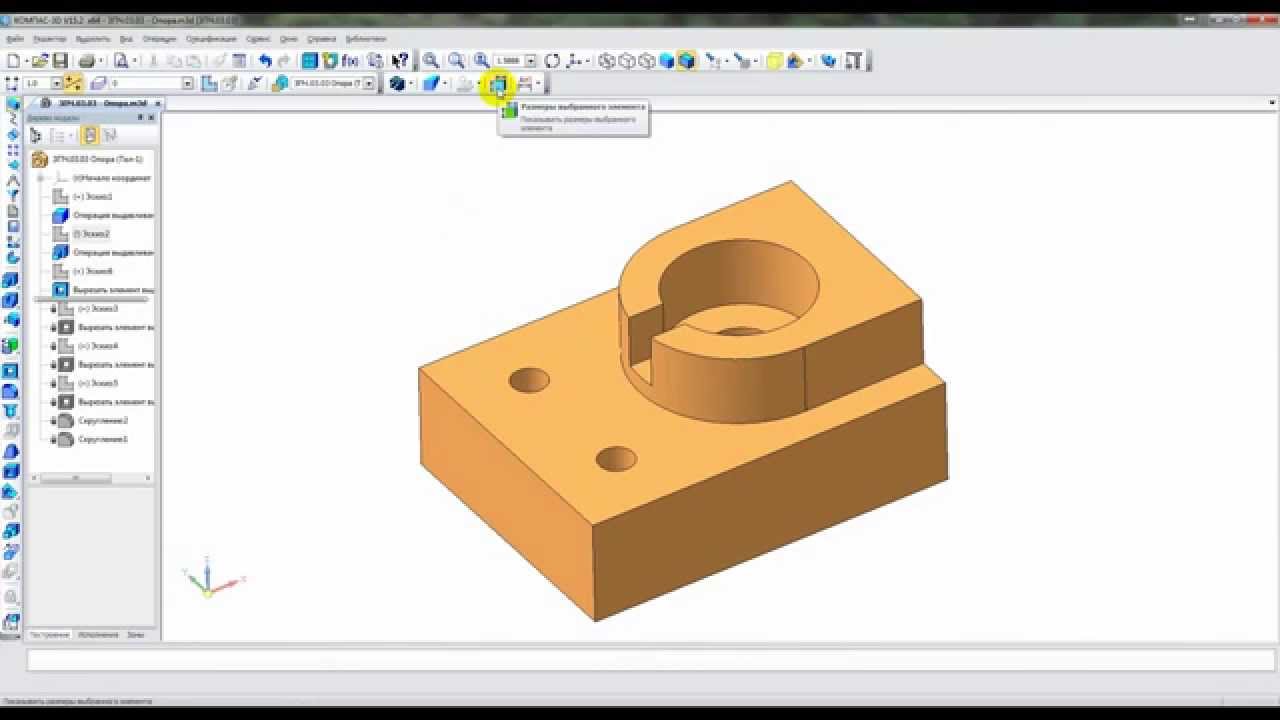Click the dark blue hexagon toolbar icon

coord(397,84)
